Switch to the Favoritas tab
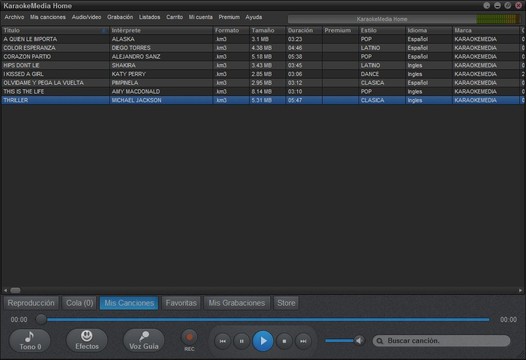 (x=181, y=303)
